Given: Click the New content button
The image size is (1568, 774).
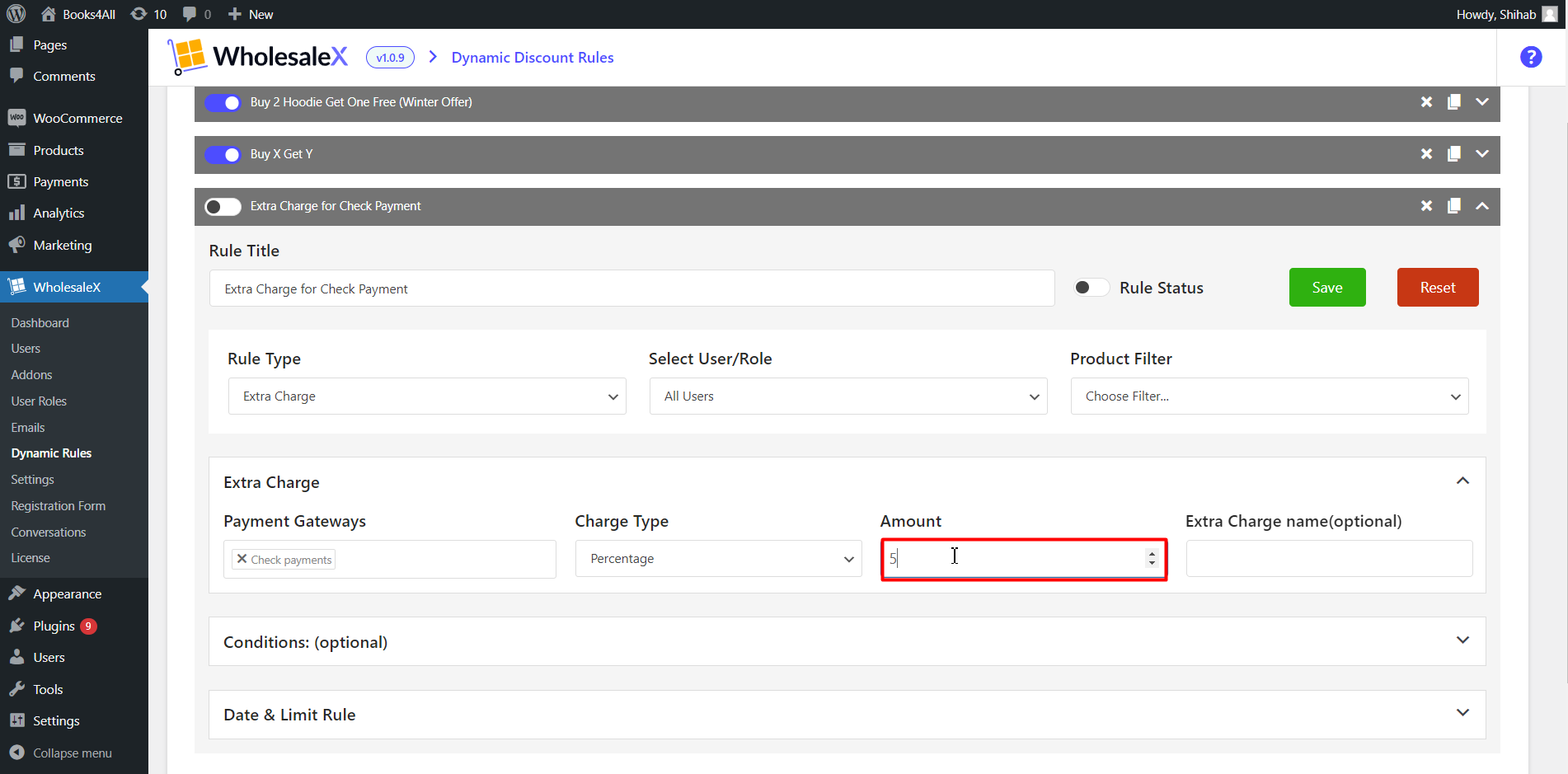Looking at the screenshot, I should (251, 14).
